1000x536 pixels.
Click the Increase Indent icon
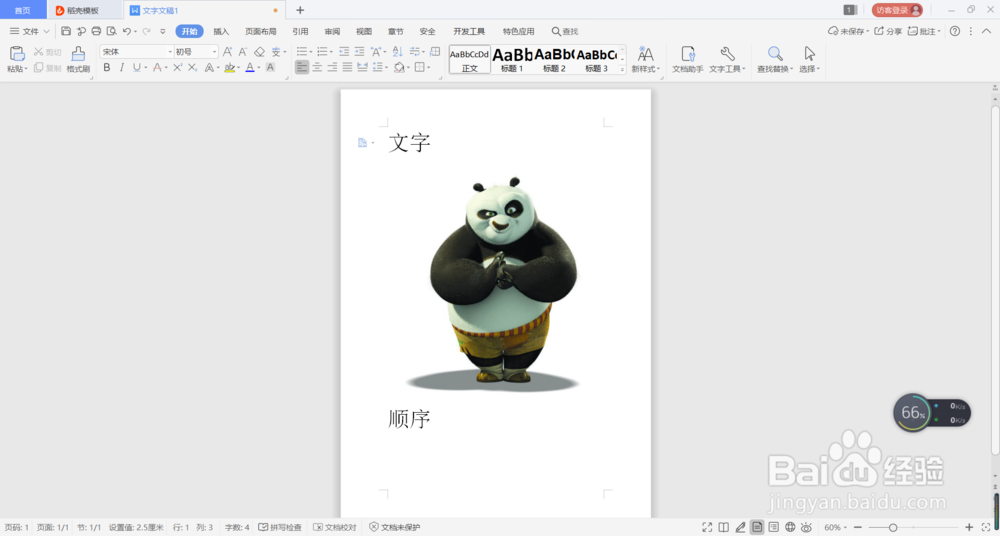coord(360,52)
